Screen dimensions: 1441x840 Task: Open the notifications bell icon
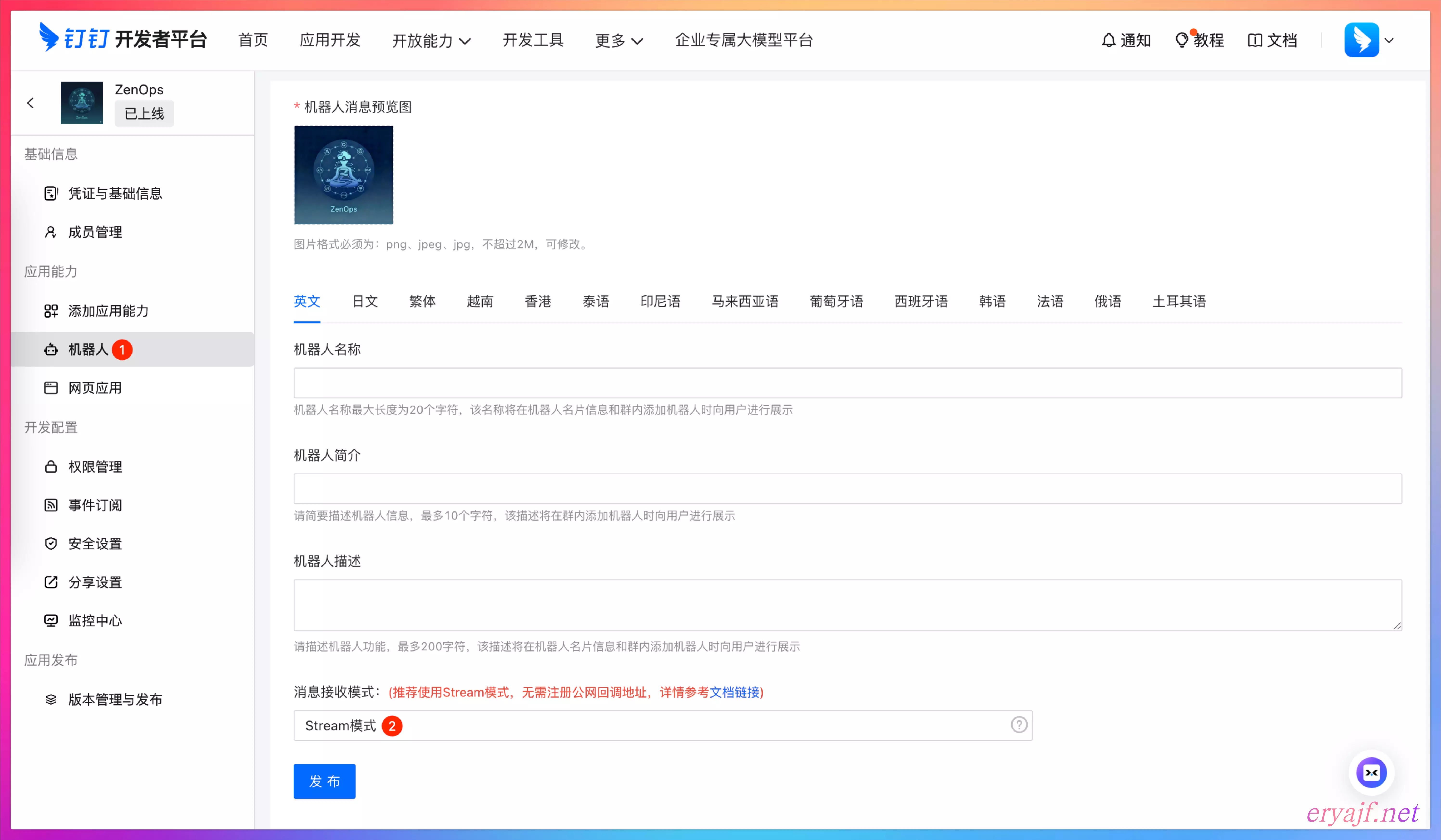1108,40
